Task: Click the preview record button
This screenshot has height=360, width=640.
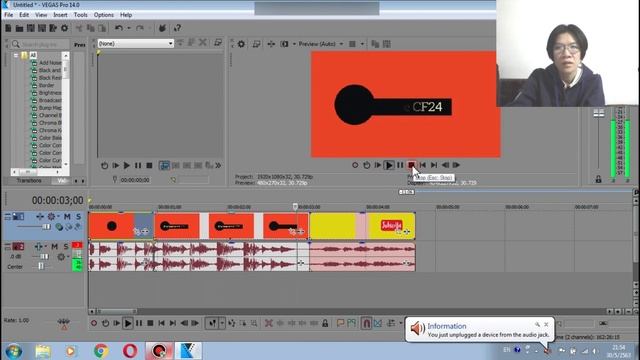Action: pyautogui.click(x=355, y=165)
